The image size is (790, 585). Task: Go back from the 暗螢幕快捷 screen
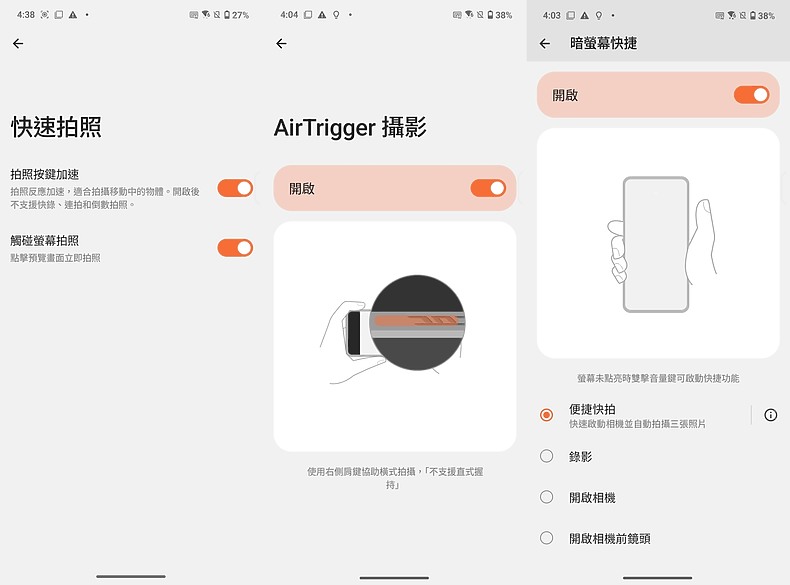[545, 43]
